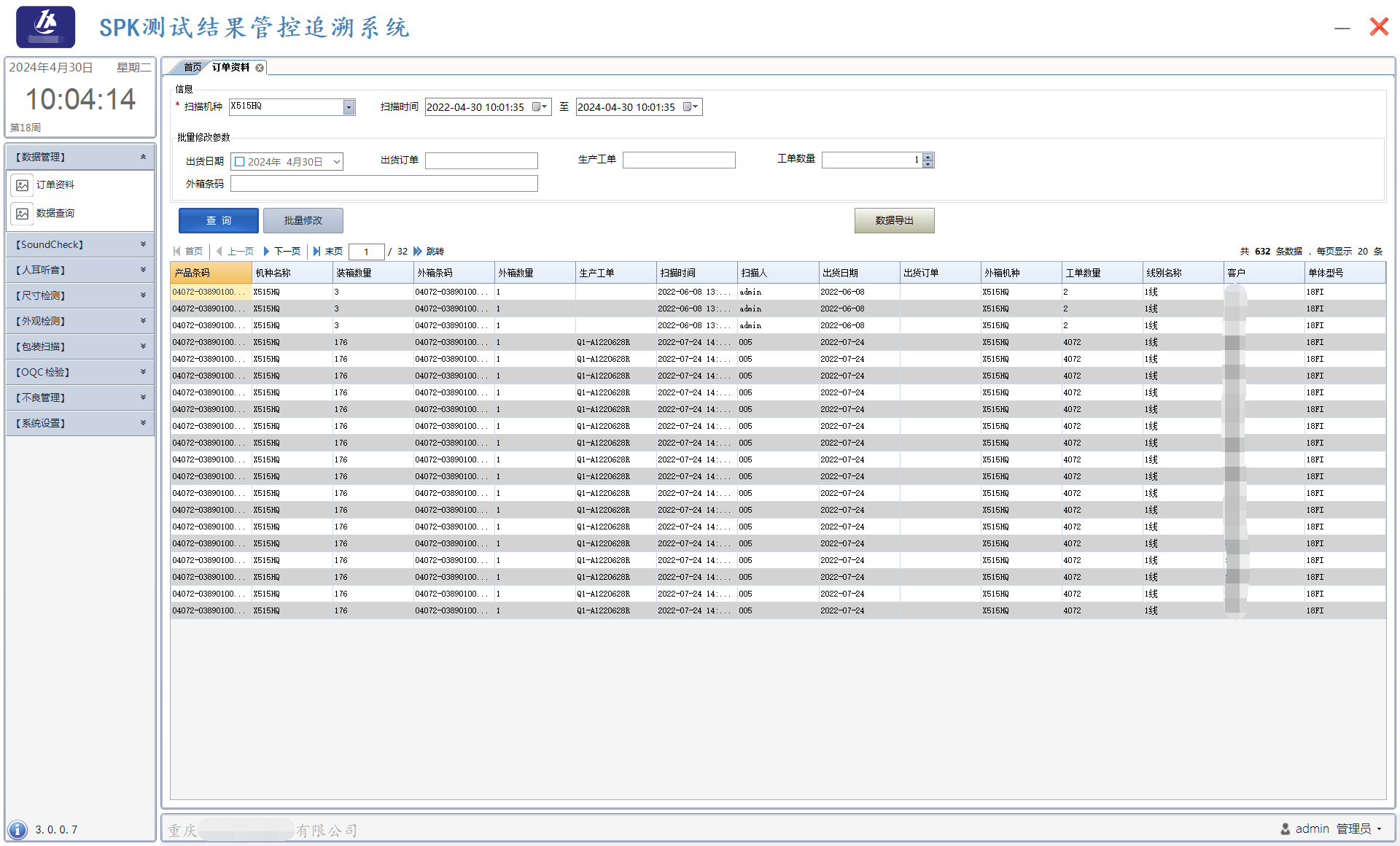The image size is (1400, 846).
Task: Open the end scan time calendar picker
Action: click(691, 107)
